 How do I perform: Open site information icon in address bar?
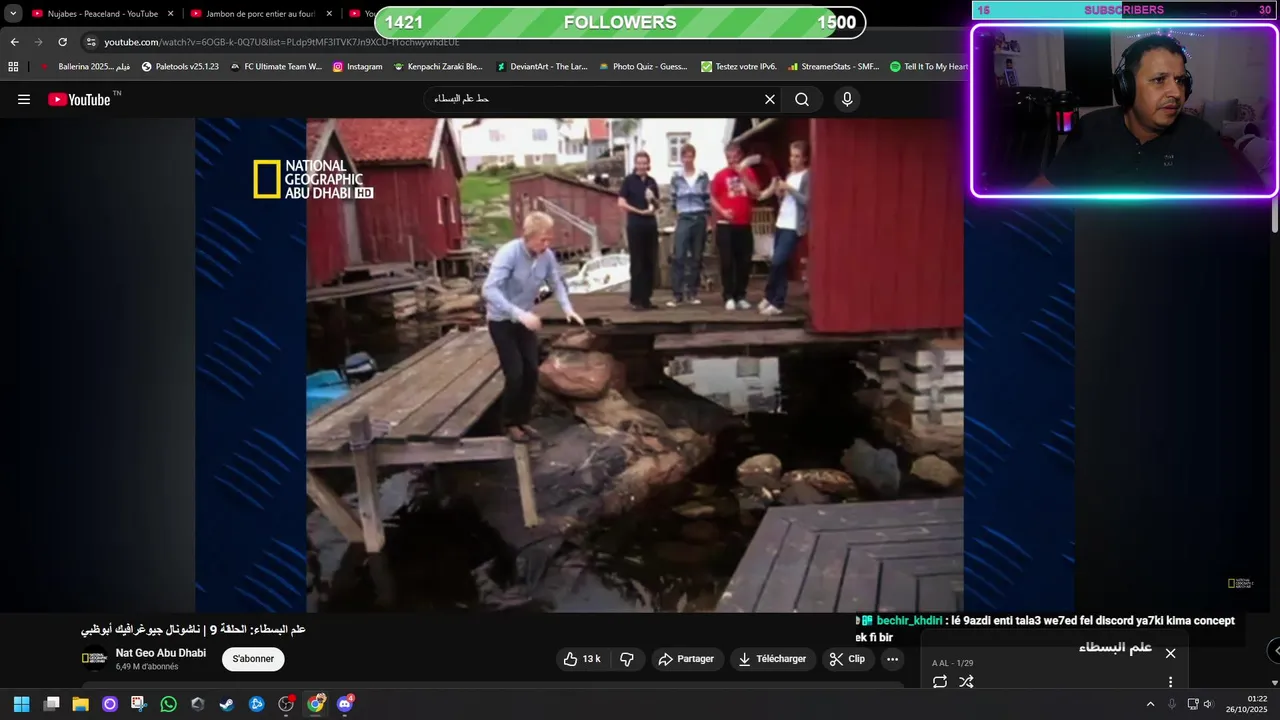[91, 42]
